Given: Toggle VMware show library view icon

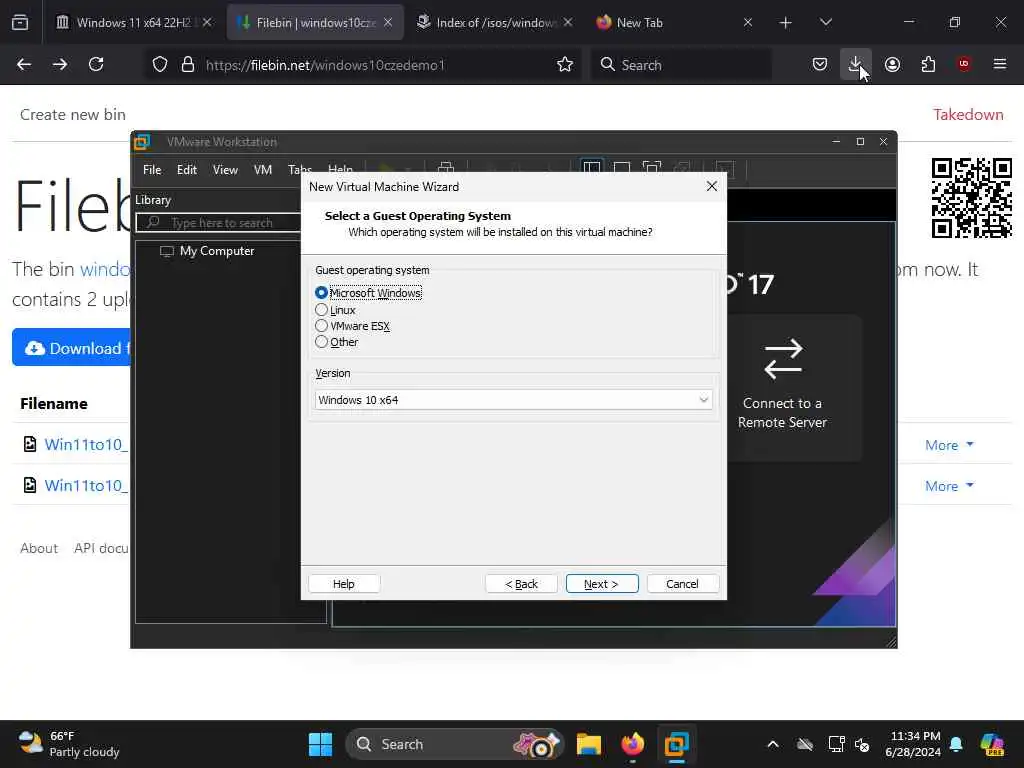Looking at the screenshot, I should tap(592, 168).
